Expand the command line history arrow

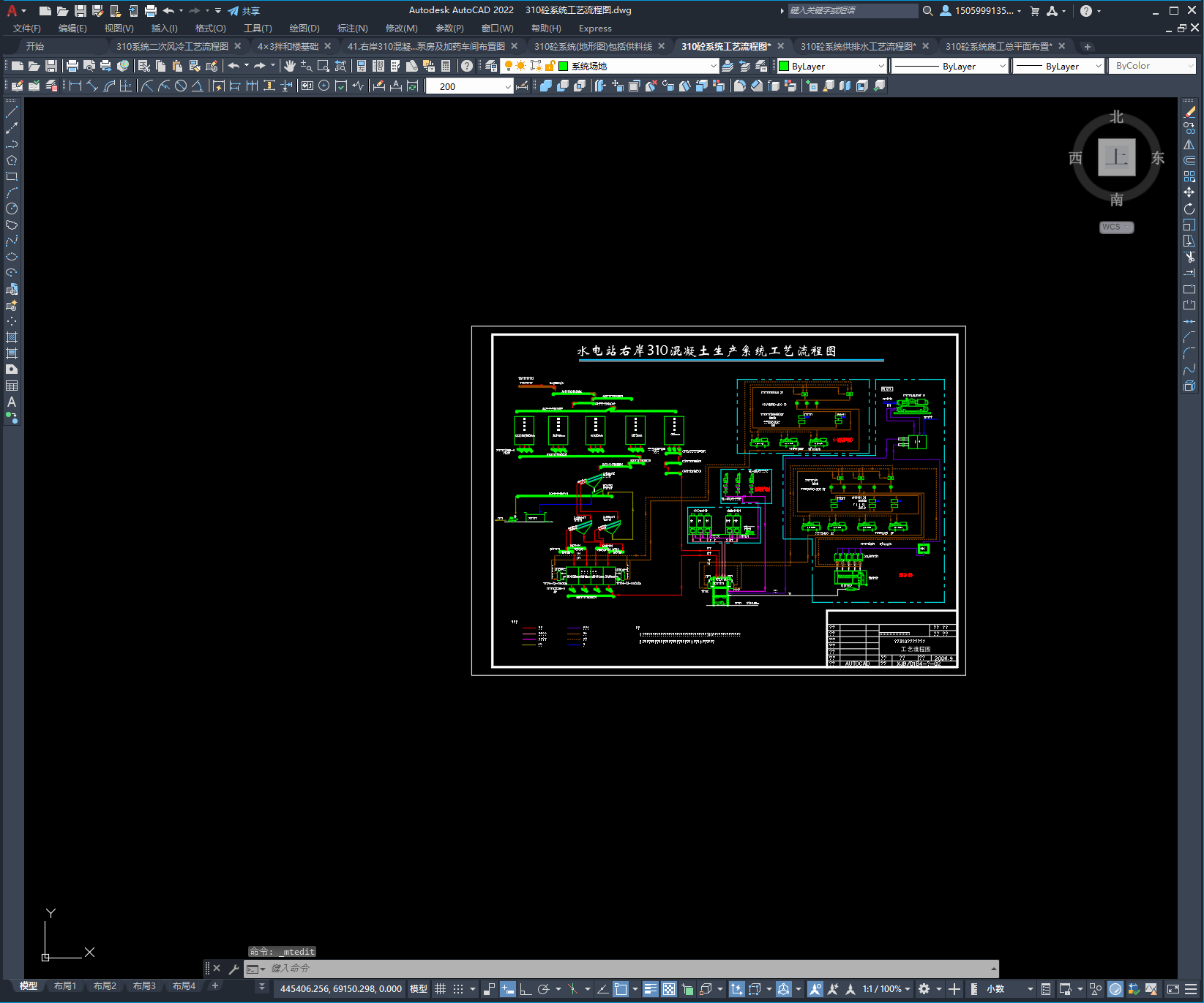coord(993,969)
